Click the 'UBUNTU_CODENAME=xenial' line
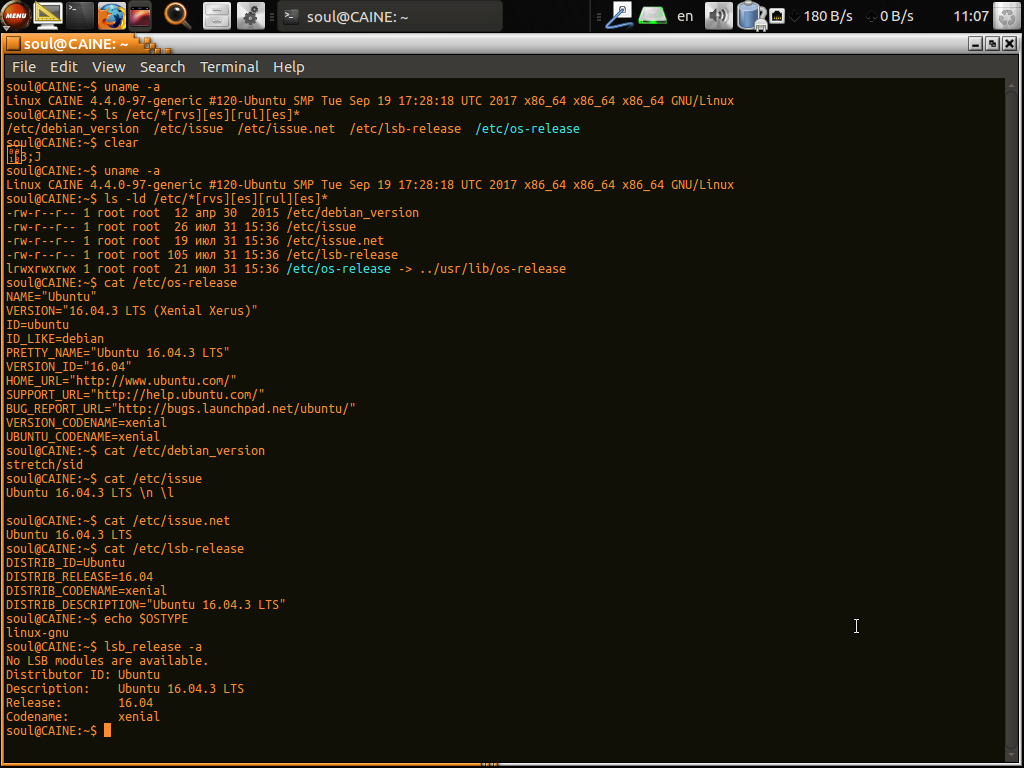Image resolution: width=1024 pixels, height=768 pixels. pyautogui.click(x=83, y=436)
